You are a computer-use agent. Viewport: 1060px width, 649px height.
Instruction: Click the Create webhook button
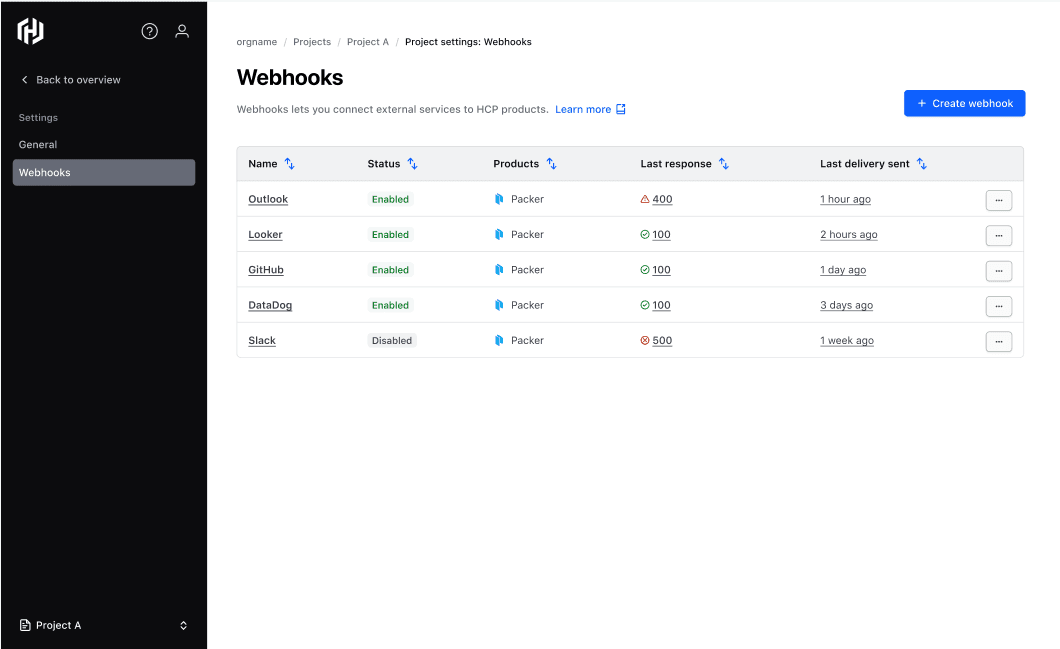point(964,103)
